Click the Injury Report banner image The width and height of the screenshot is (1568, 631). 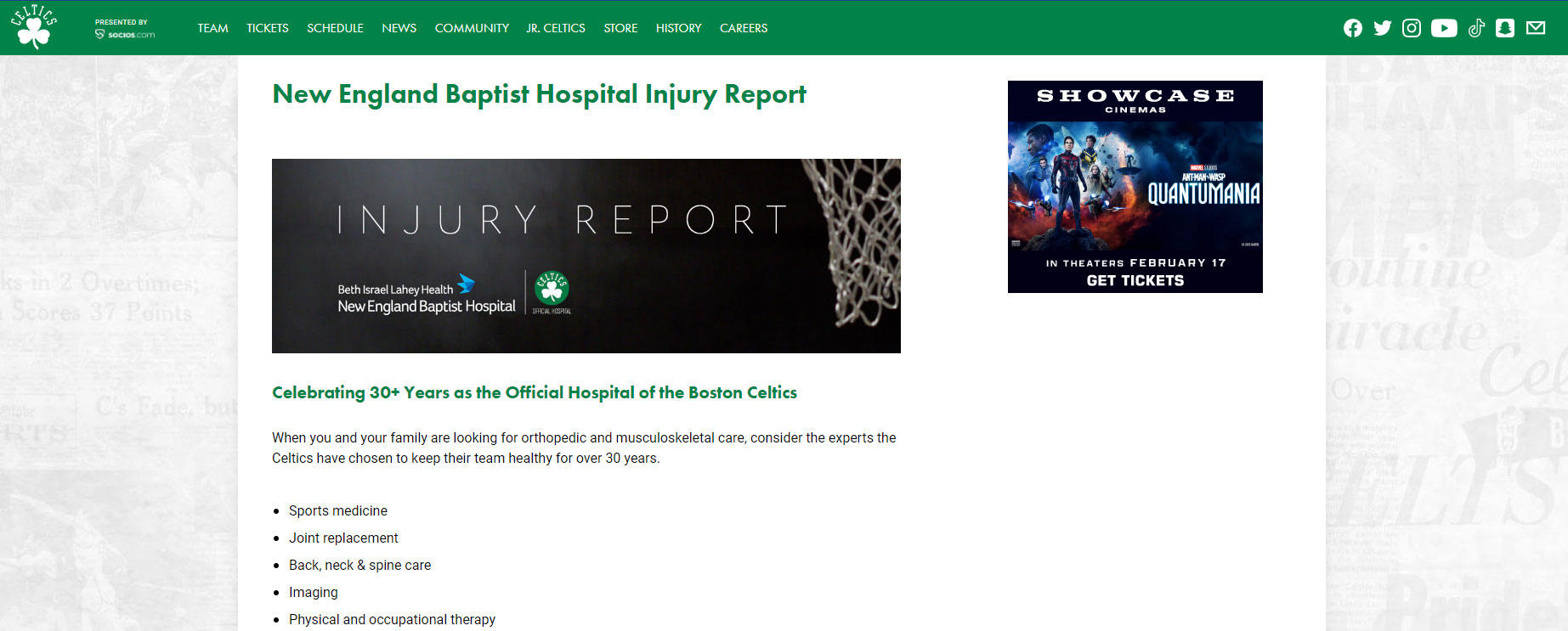pyautogui.click(x=586, y=256)
